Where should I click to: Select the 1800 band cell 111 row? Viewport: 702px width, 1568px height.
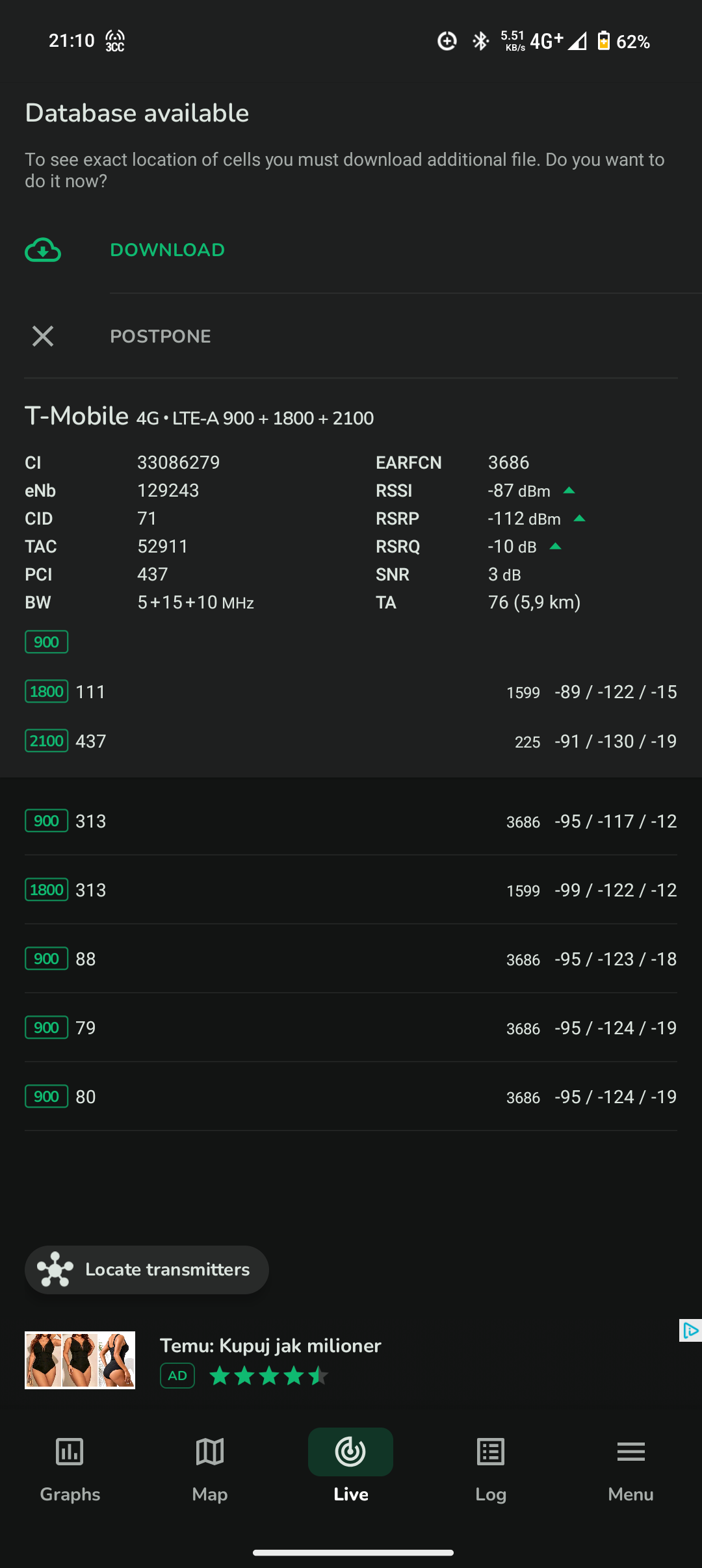click(351, 692)
